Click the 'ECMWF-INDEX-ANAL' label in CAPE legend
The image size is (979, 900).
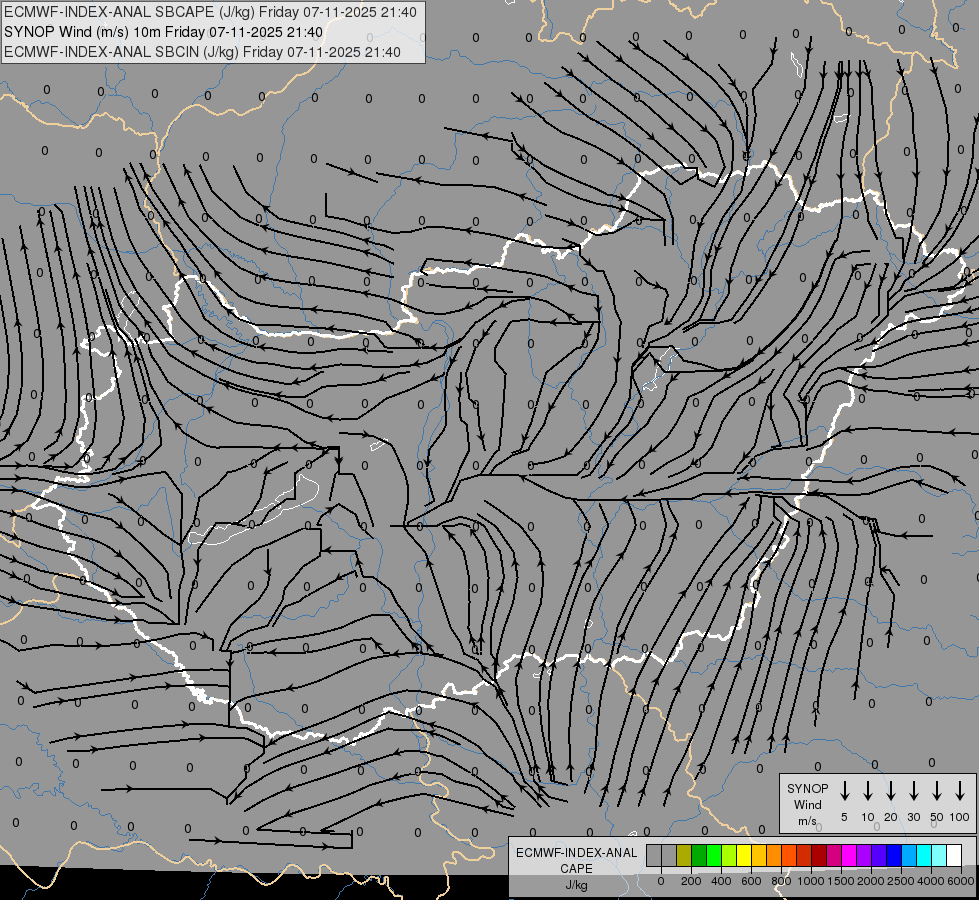point(577,853)
